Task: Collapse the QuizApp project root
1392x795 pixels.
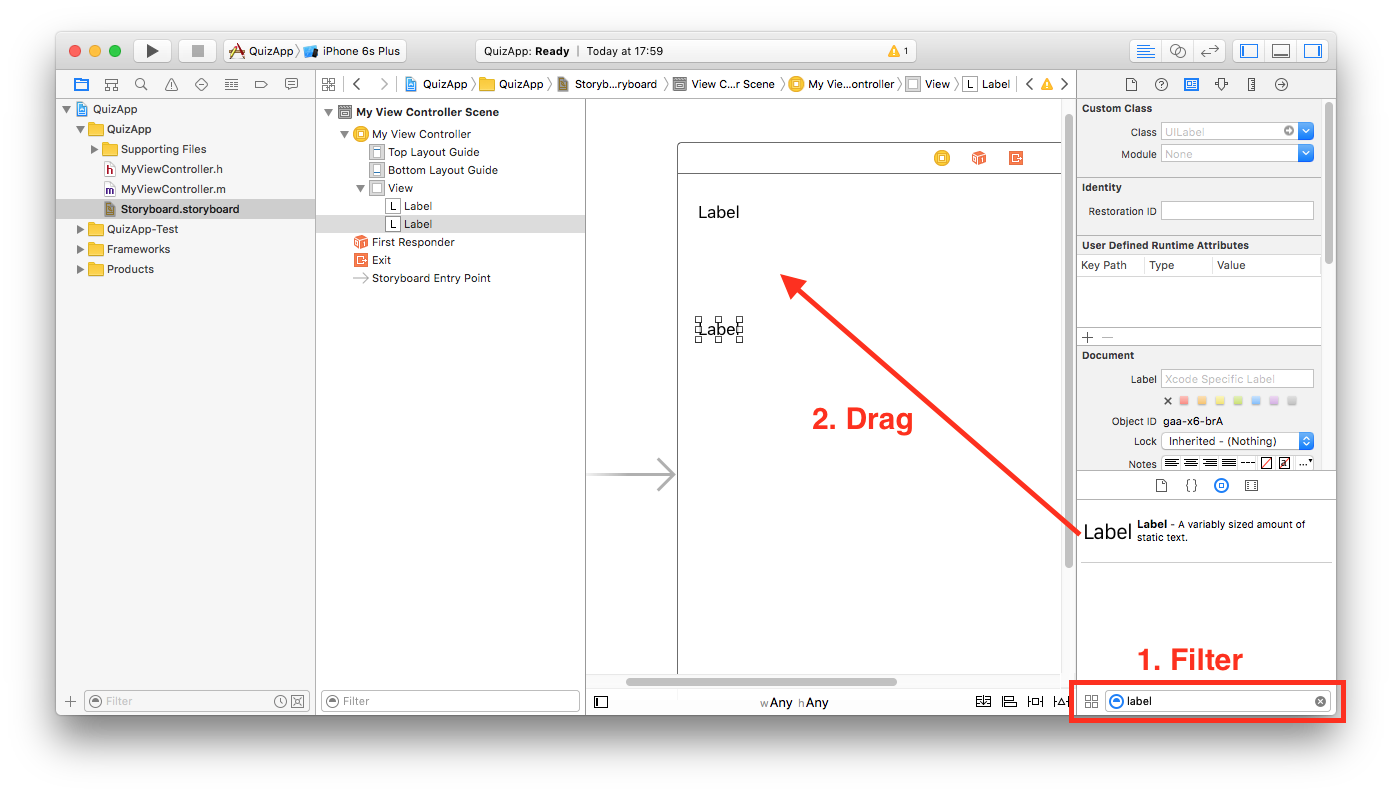Action: click(x=67, y=109)
